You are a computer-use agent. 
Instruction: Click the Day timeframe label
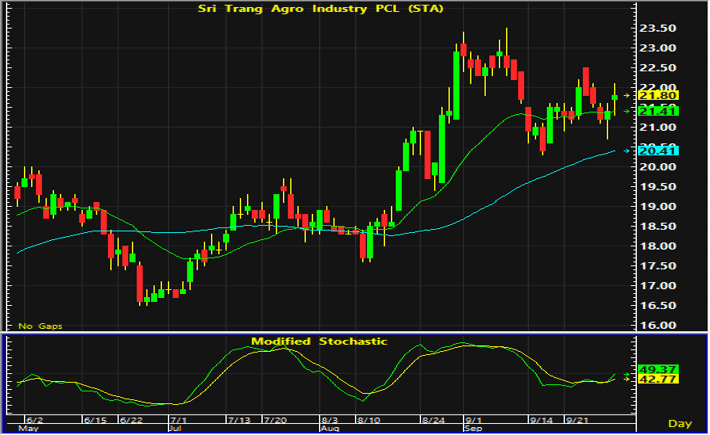[x=680, y=424]
